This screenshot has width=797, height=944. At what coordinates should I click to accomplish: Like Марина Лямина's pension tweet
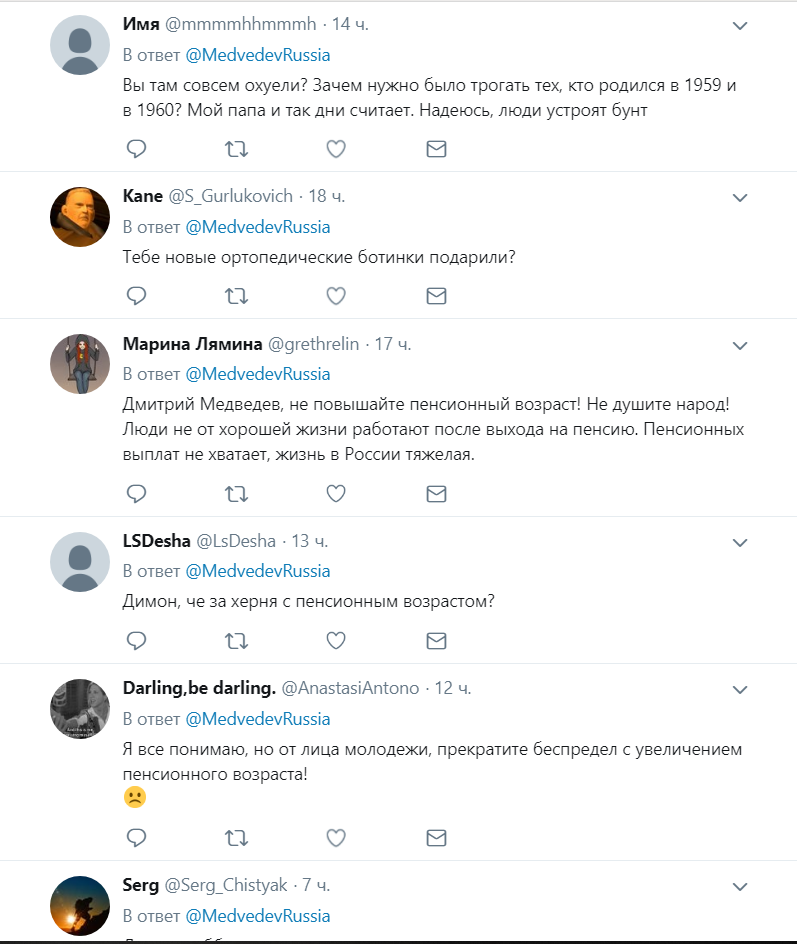(336, 493)
